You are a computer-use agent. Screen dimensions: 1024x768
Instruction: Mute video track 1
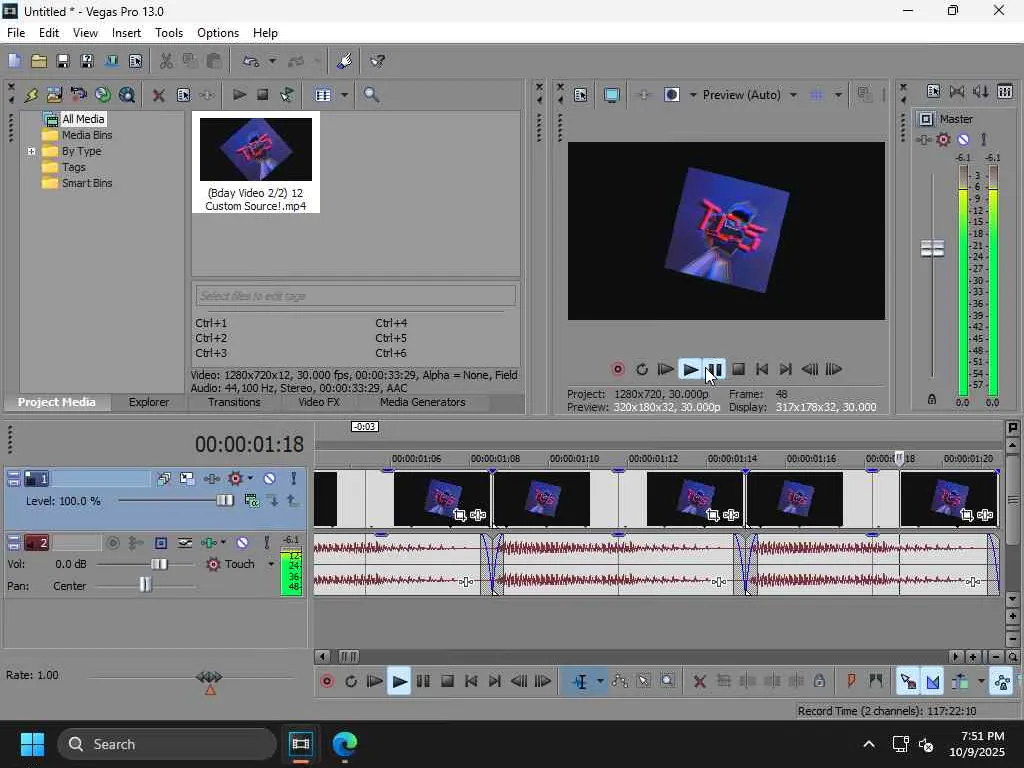(269, 479)
